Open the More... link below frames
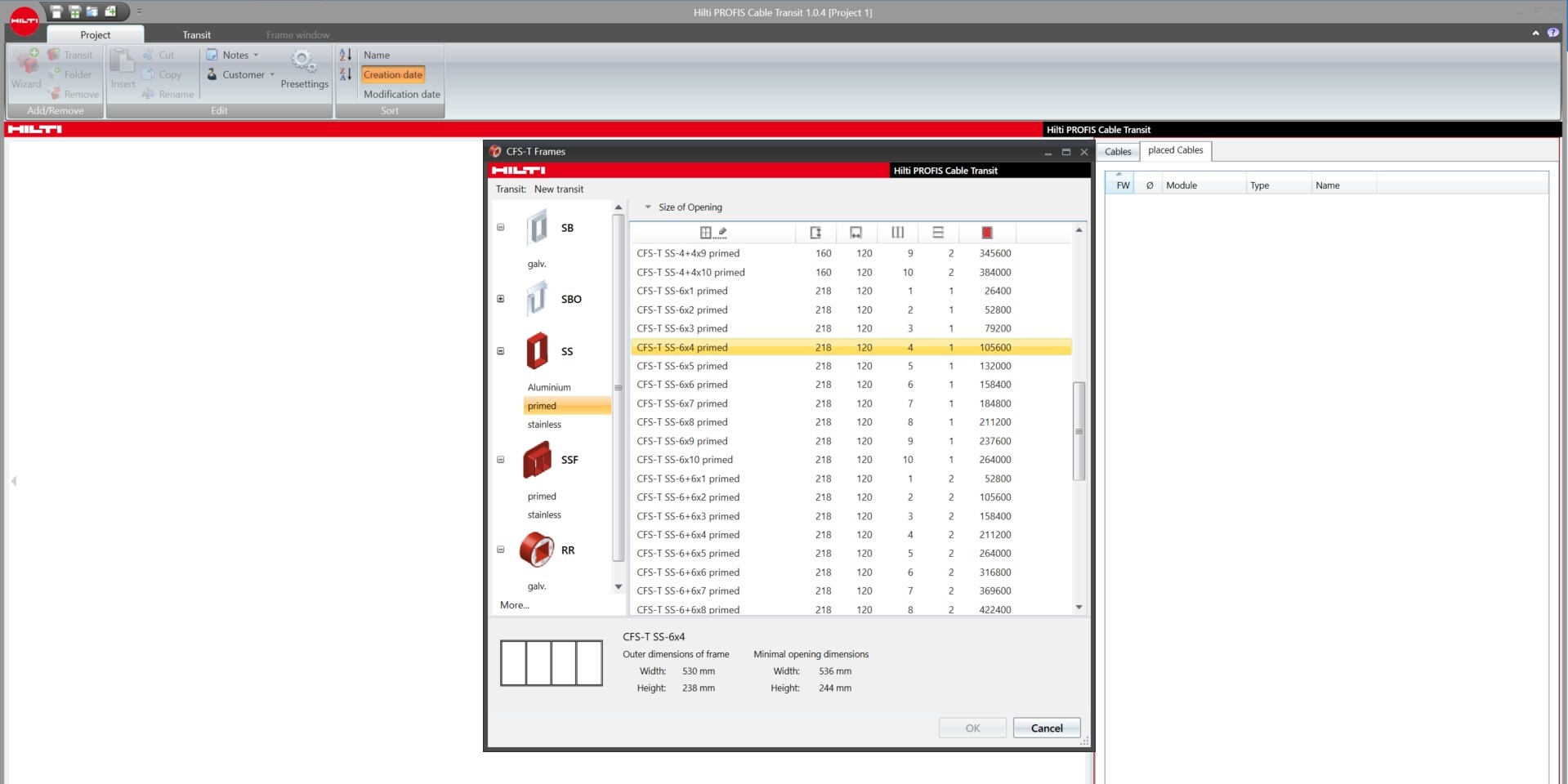This screenshot has width=1568, height=784. (515, 605)
